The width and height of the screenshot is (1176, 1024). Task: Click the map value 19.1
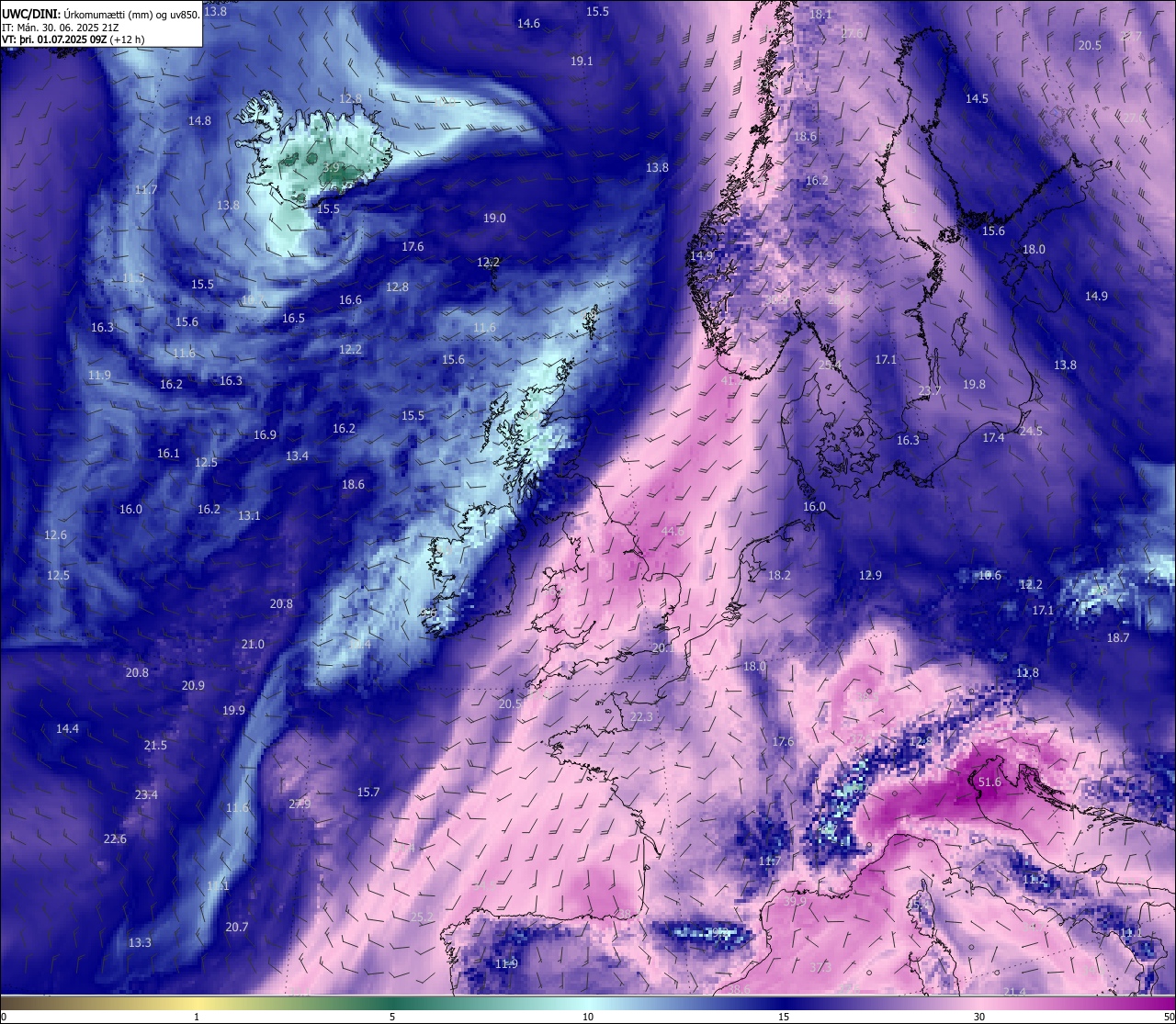[x=582, y=62]
